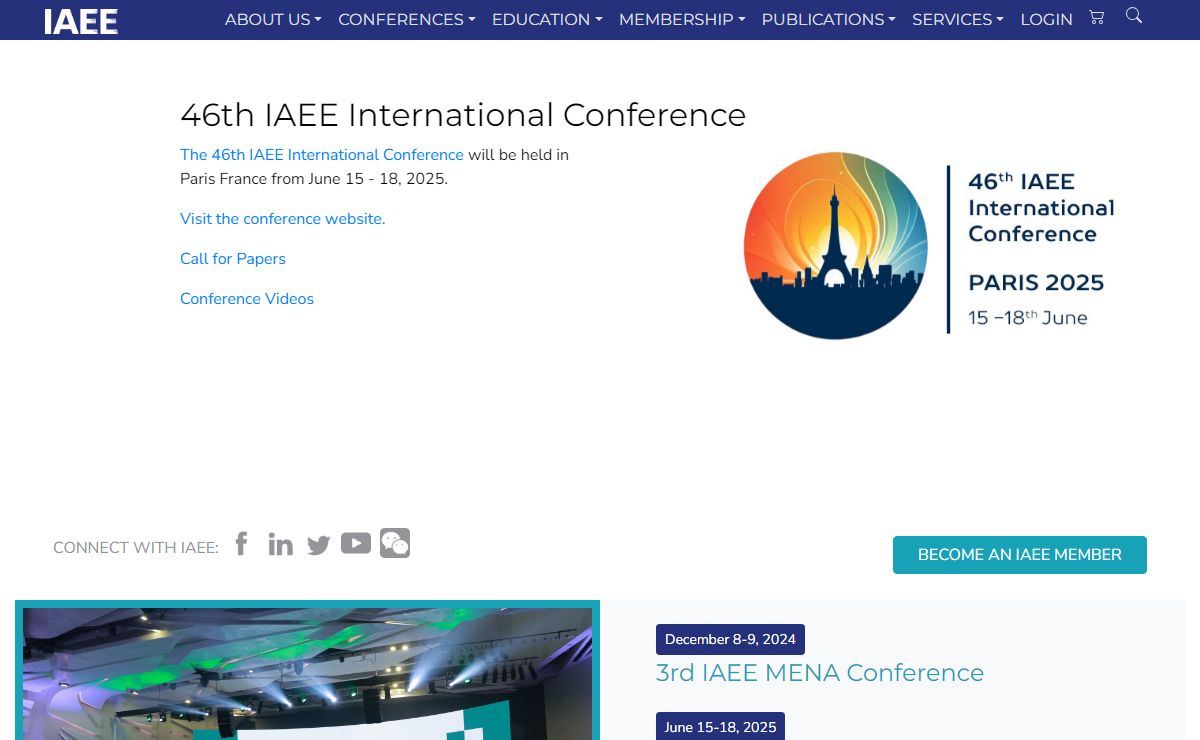This screenshot has width=1200, height=740.
Task: Expand the Membership dropdown menu
Action: tap(682, 20)
